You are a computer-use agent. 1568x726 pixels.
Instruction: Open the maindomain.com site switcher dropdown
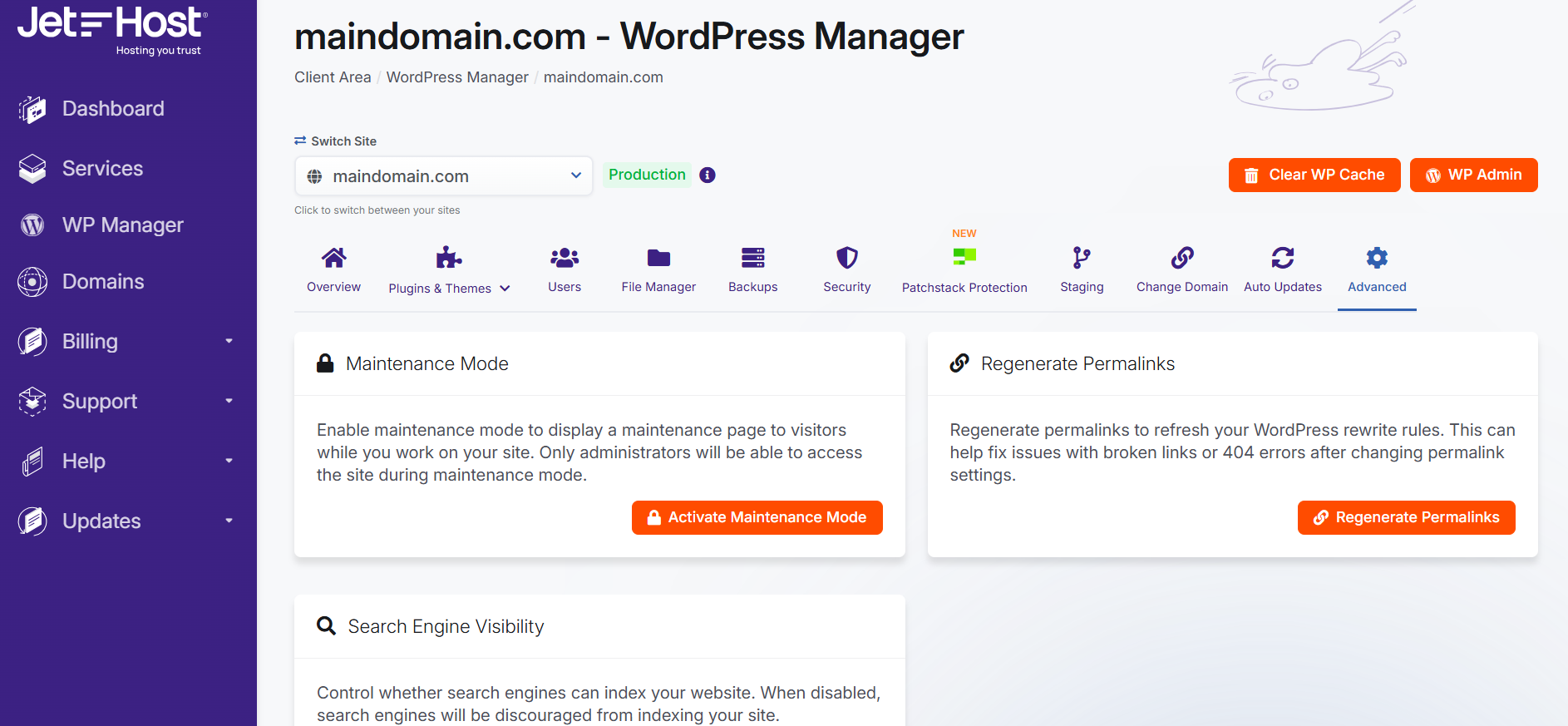pos(444,176)
